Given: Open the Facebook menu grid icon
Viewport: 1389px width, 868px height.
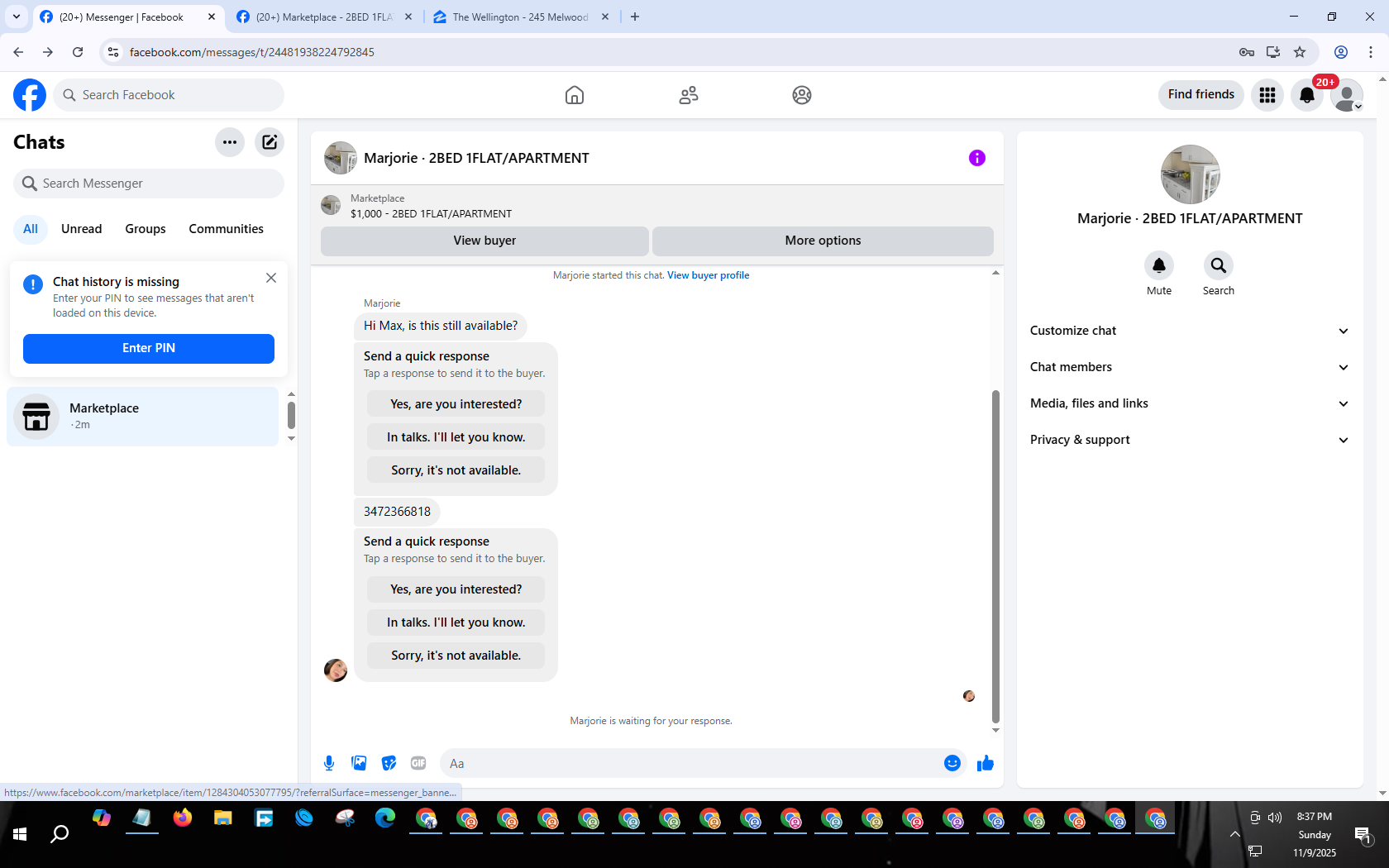Looking at the screenshot, I should 1267,95.
